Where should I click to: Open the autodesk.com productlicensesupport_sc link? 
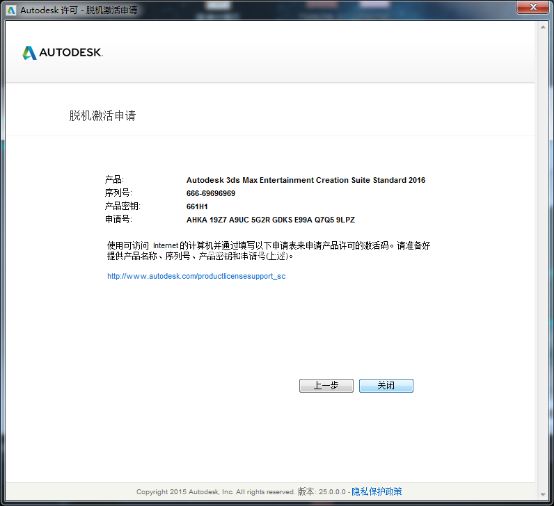click(x=196, y=276)
